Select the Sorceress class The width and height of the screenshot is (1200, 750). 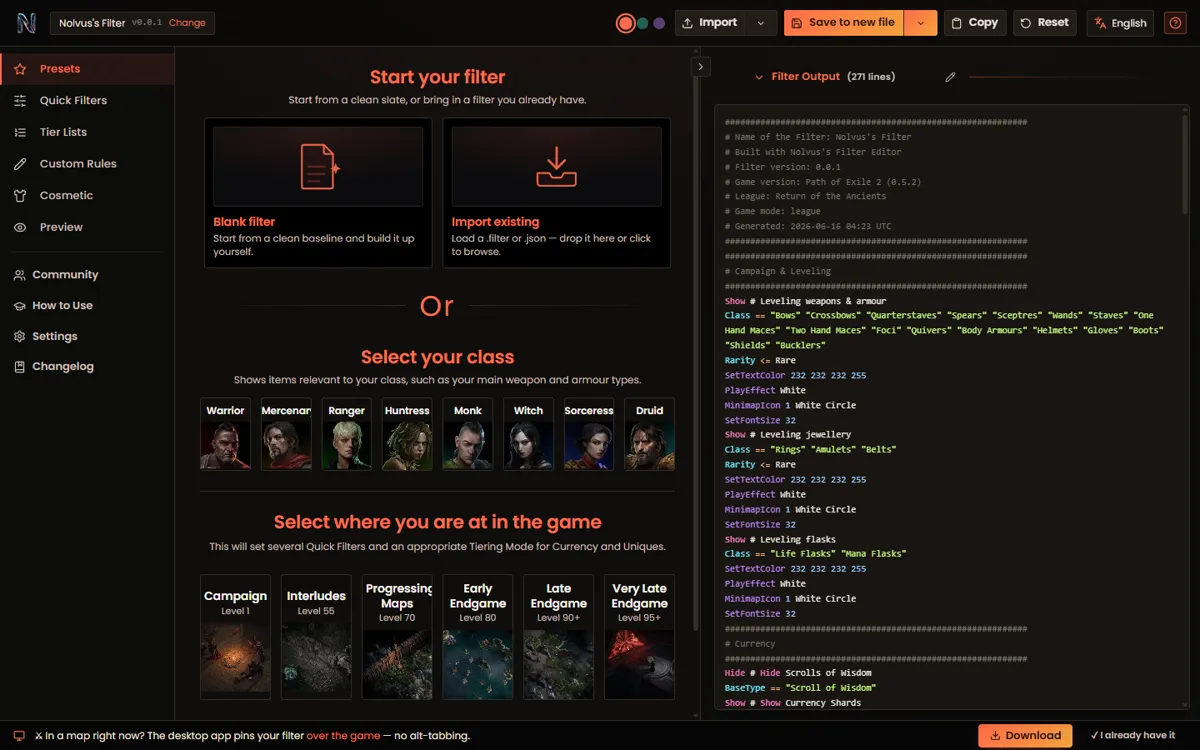[589, 434]
